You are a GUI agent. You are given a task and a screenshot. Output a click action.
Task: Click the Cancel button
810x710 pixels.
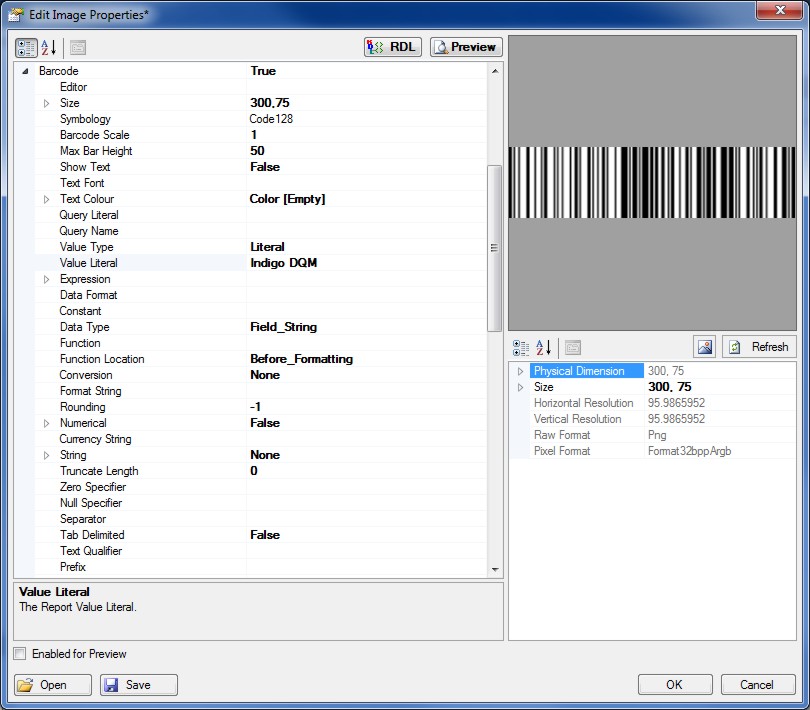756,685
